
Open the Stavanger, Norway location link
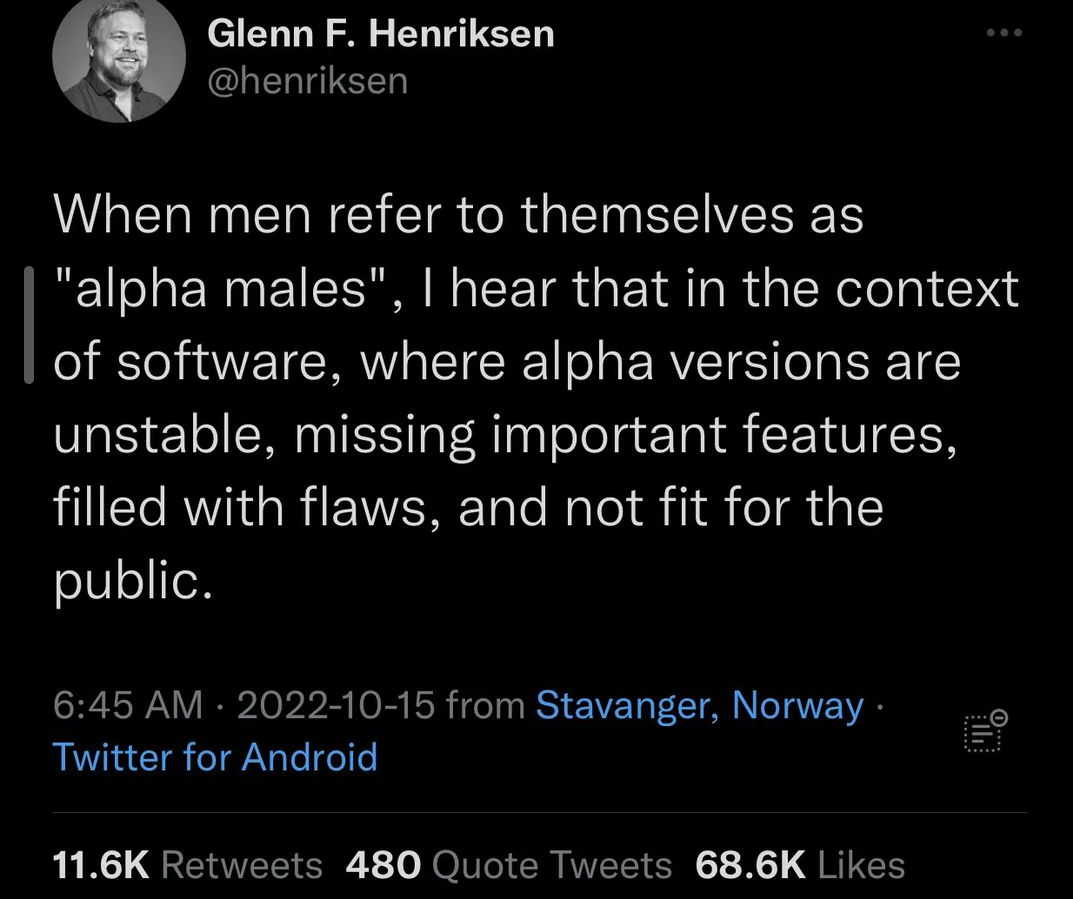pos(699,706)
